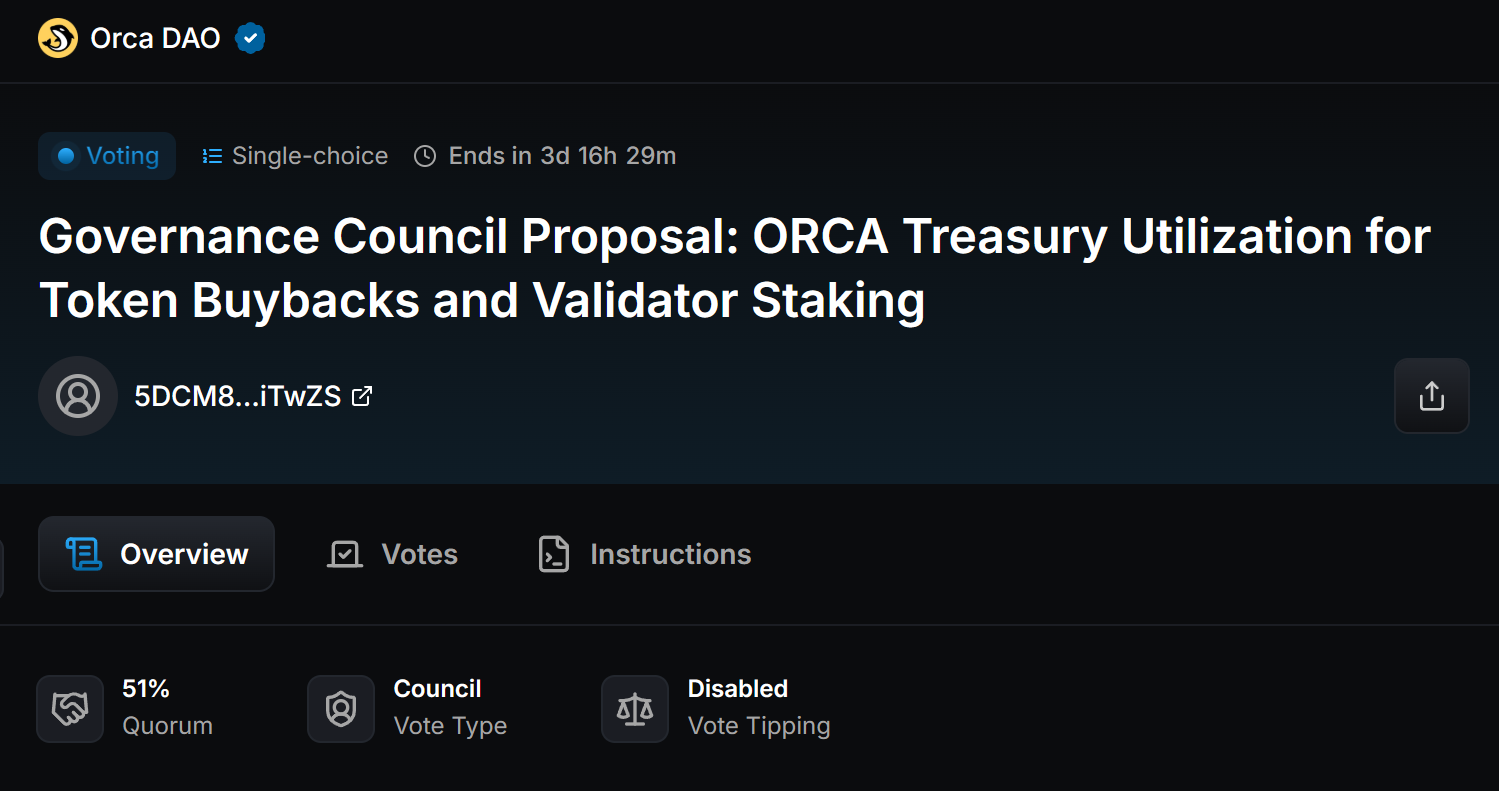The width and height of the screenshot is (1499, 791).
Task: Click the Vote Tipping scales icon
Action: tap(635, 709)
